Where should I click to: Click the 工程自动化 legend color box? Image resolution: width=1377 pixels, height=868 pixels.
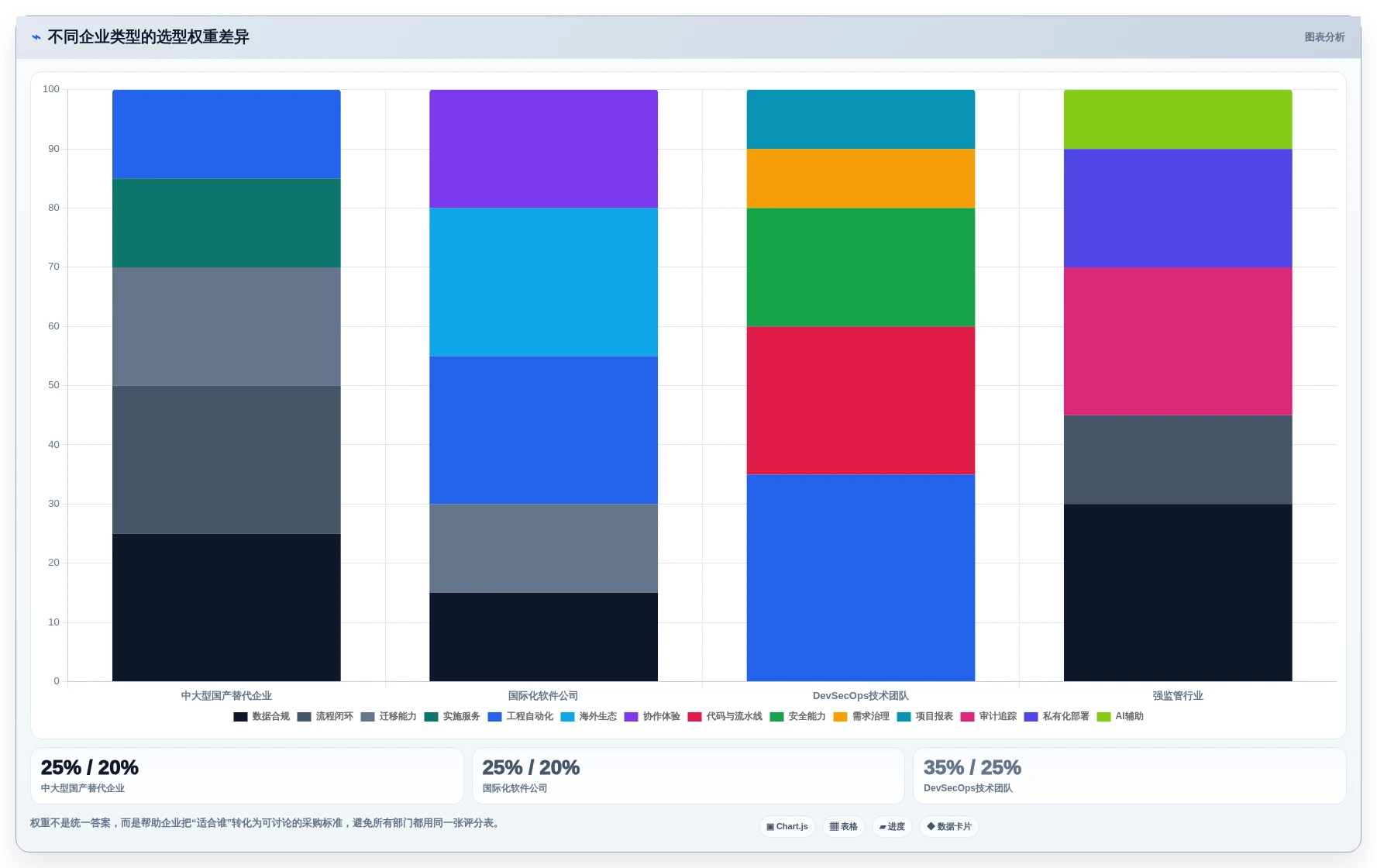click(494, 717)
